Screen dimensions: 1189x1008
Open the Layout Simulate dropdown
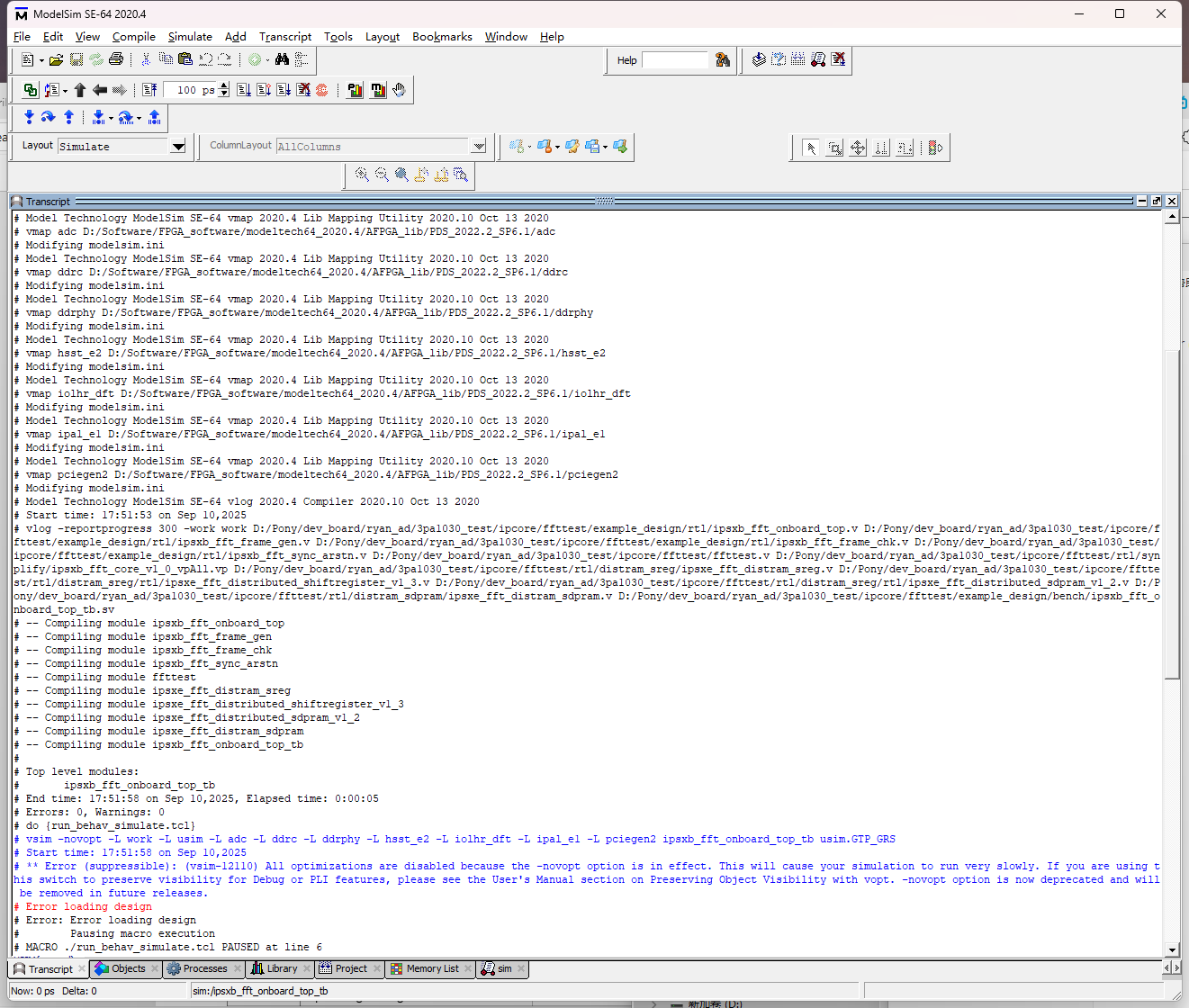tap(178, 147)
